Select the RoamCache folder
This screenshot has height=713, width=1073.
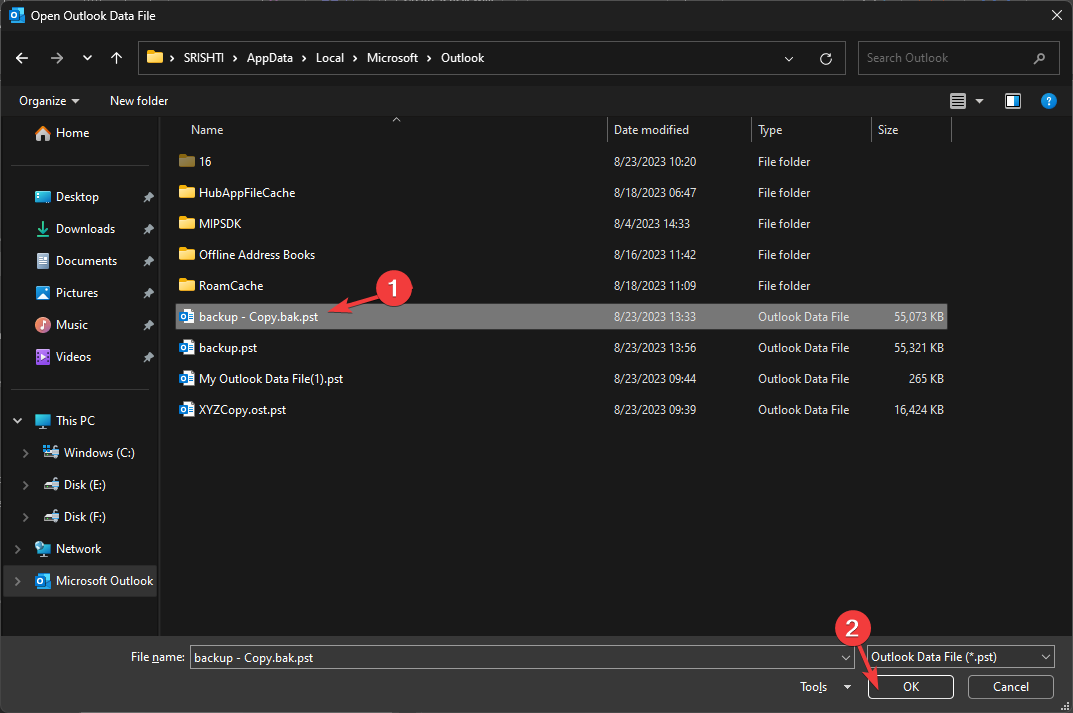561,286
